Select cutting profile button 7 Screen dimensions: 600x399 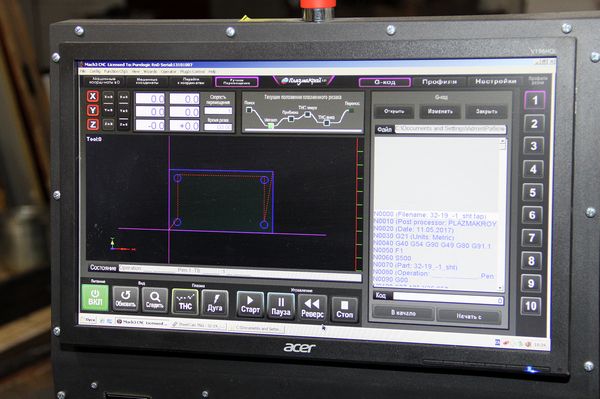(x=532, y=238)
